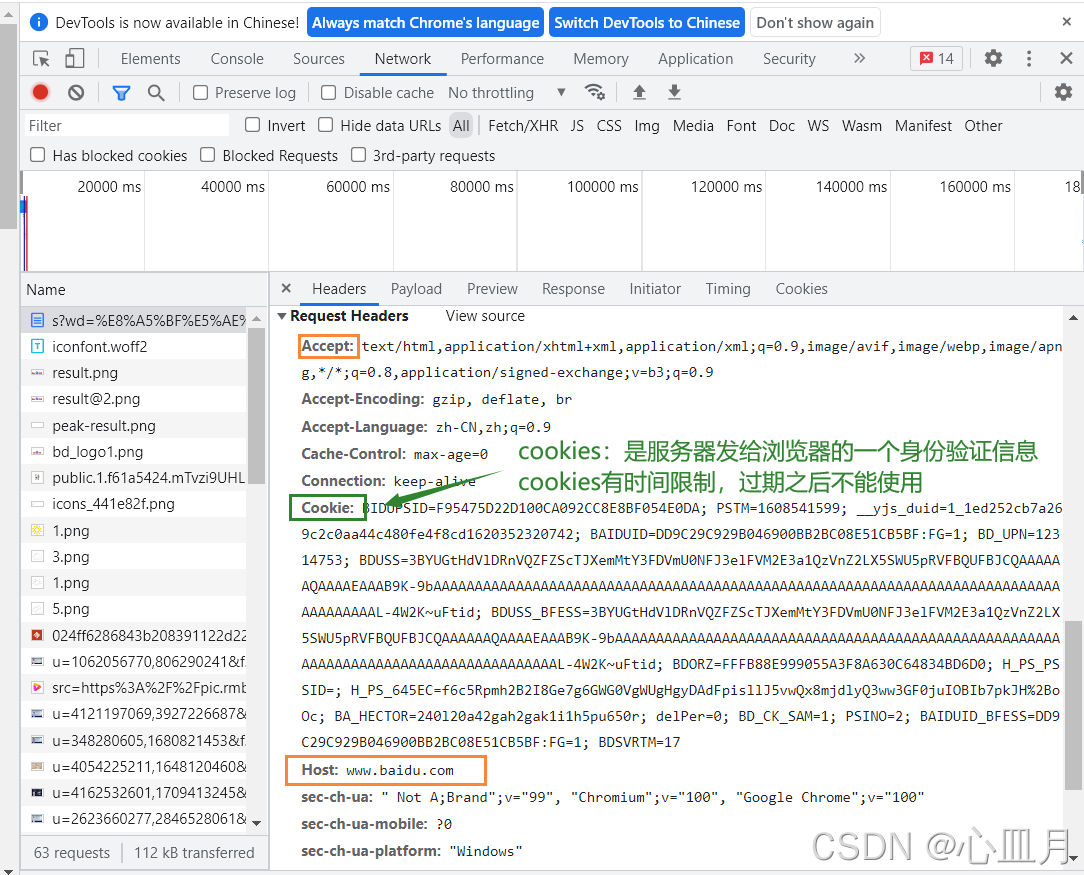Screen dimensions: 1084x875
Task: Click the Name column header
Action: pyautogui.click(x=144, y=290)
